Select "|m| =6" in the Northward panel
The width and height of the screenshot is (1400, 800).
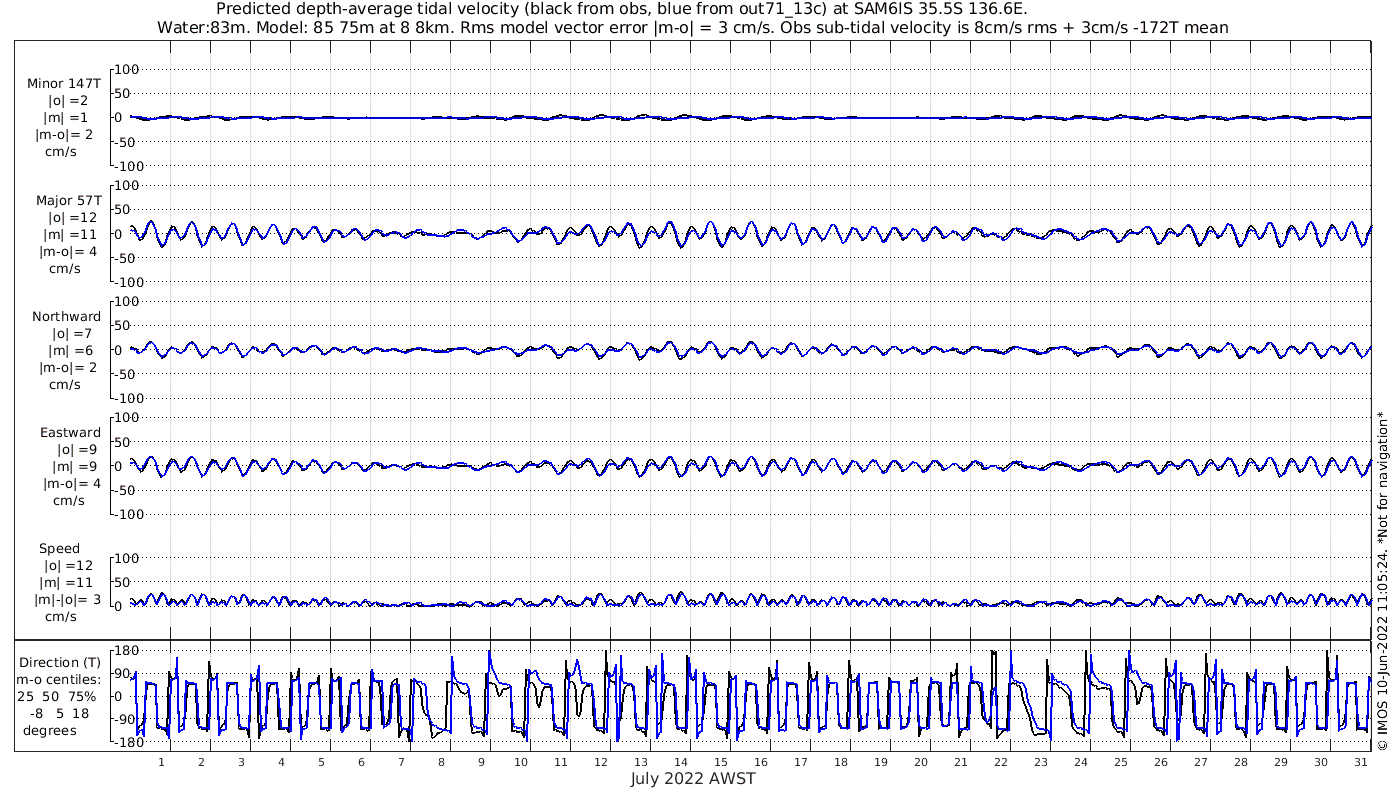[x=69, y=350]
